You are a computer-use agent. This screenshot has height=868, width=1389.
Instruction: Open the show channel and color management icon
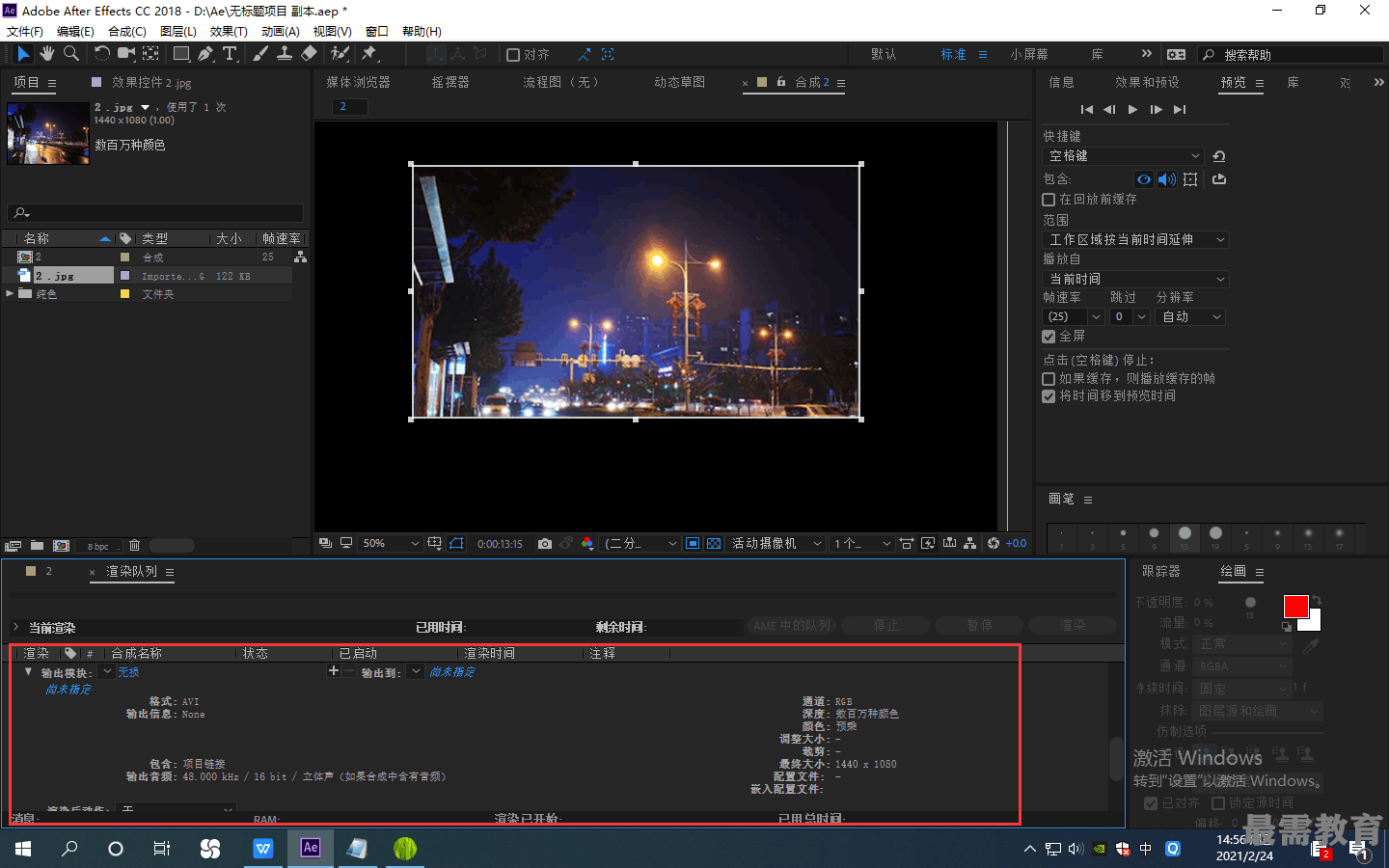[x=587, y=544]
